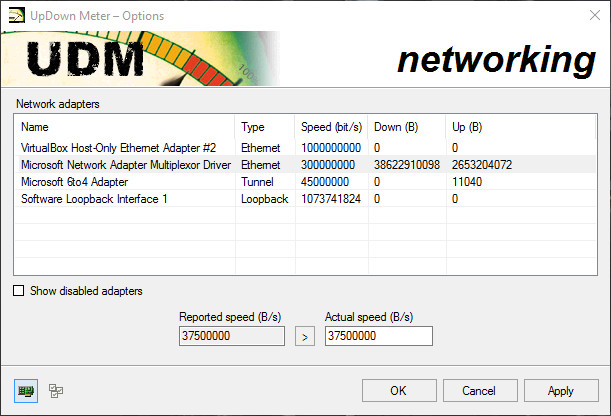Select Software Loopback Interface 1 row
This screenshot has width=611, height=416.
click(305, 199)
